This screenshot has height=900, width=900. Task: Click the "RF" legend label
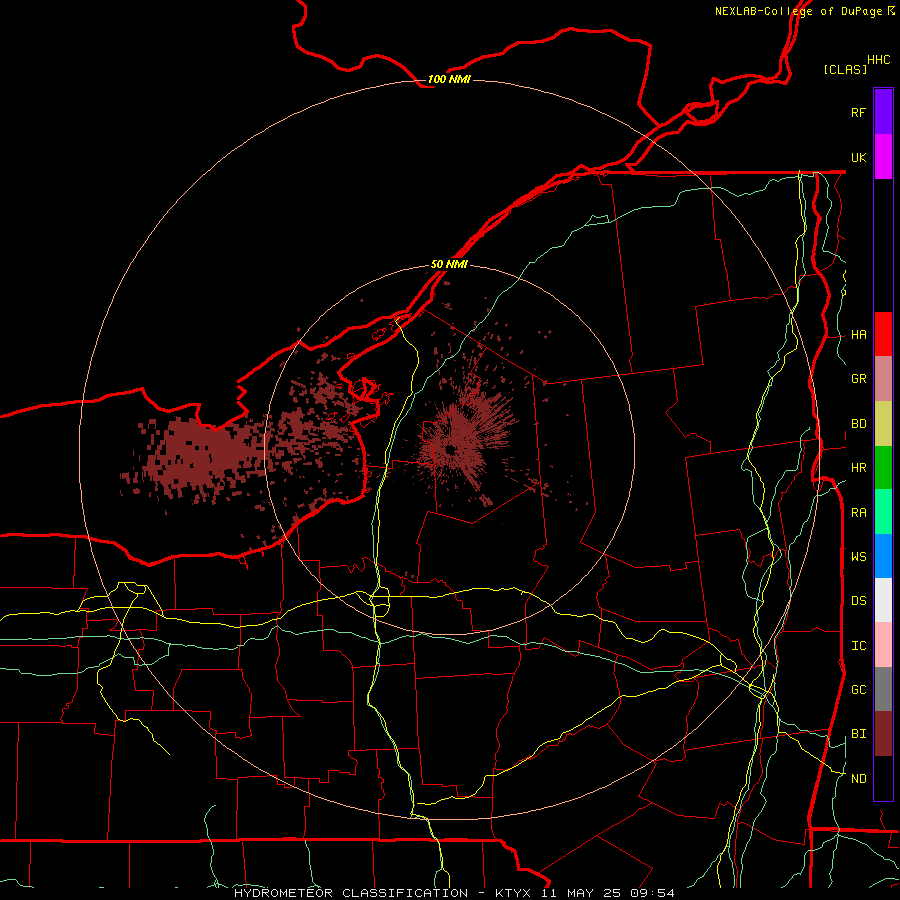coord(858,112)
